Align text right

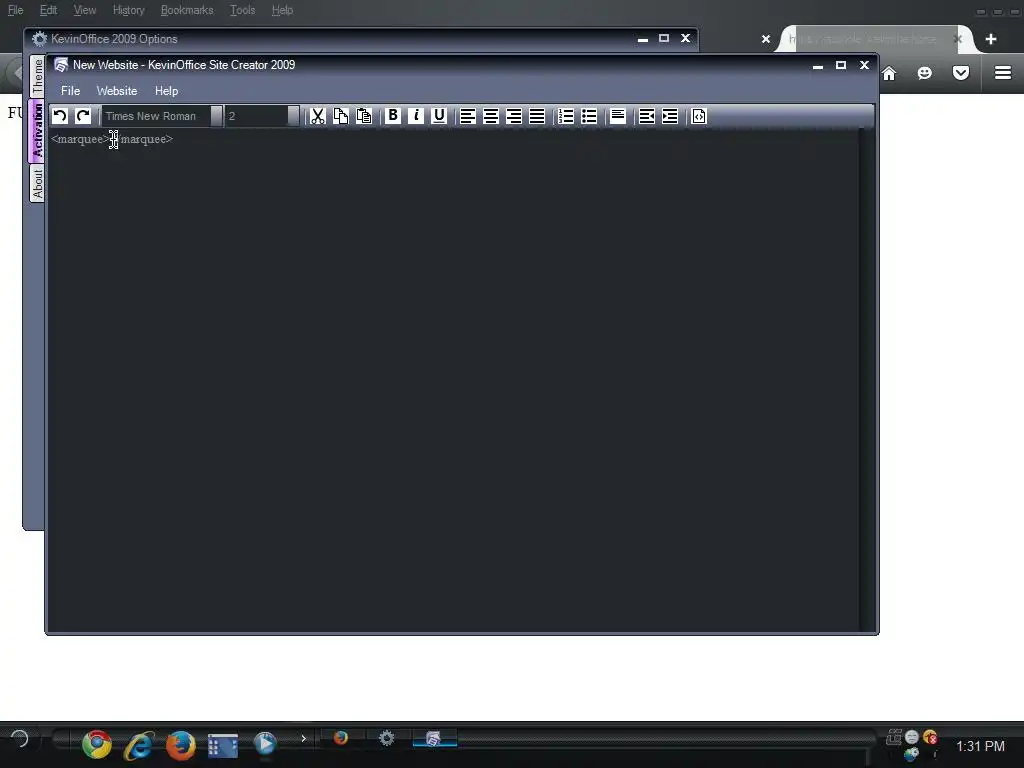514,116
